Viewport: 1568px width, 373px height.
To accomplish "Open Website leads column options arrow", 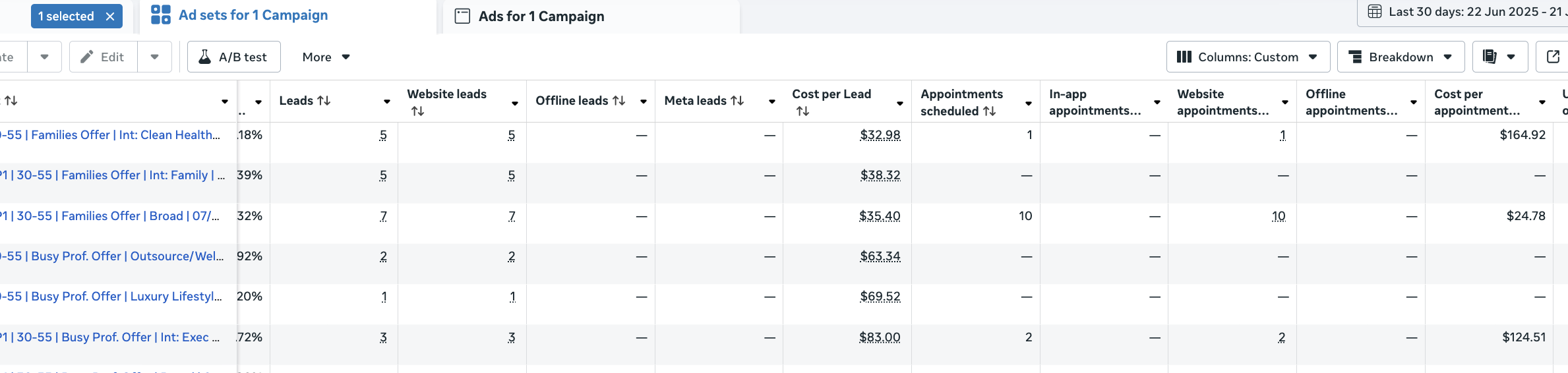I will [515, 103].
